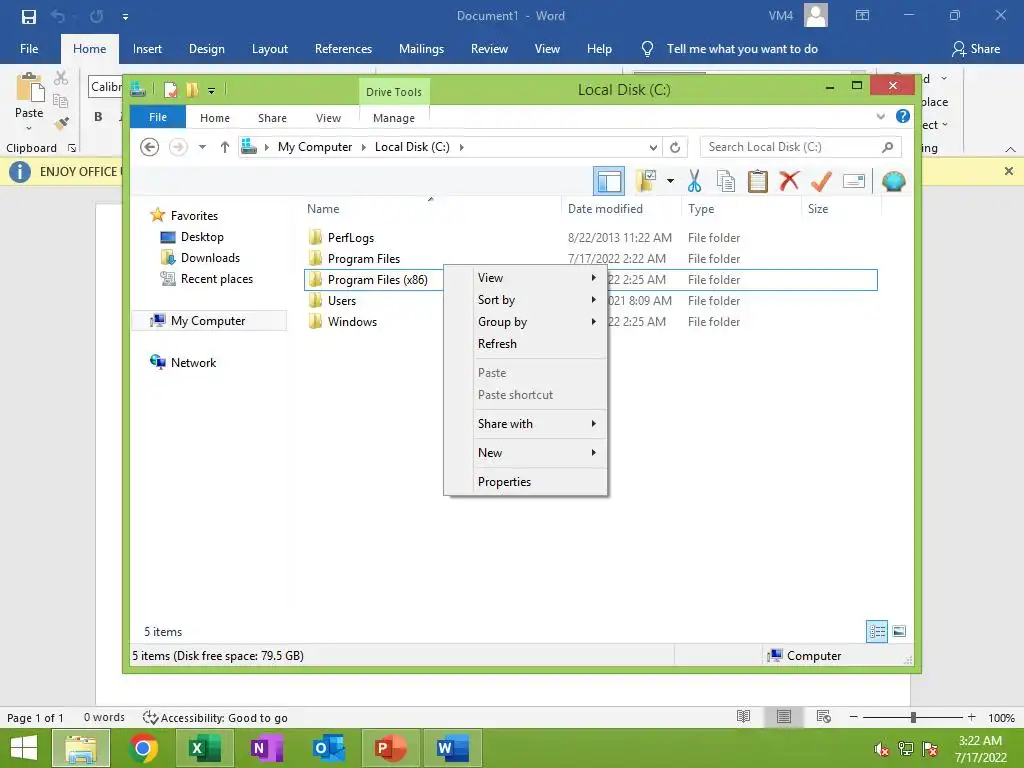Screen dimensions: 1024x768
Task: Click the up one level arrow
Action: [x=225, y=147]
